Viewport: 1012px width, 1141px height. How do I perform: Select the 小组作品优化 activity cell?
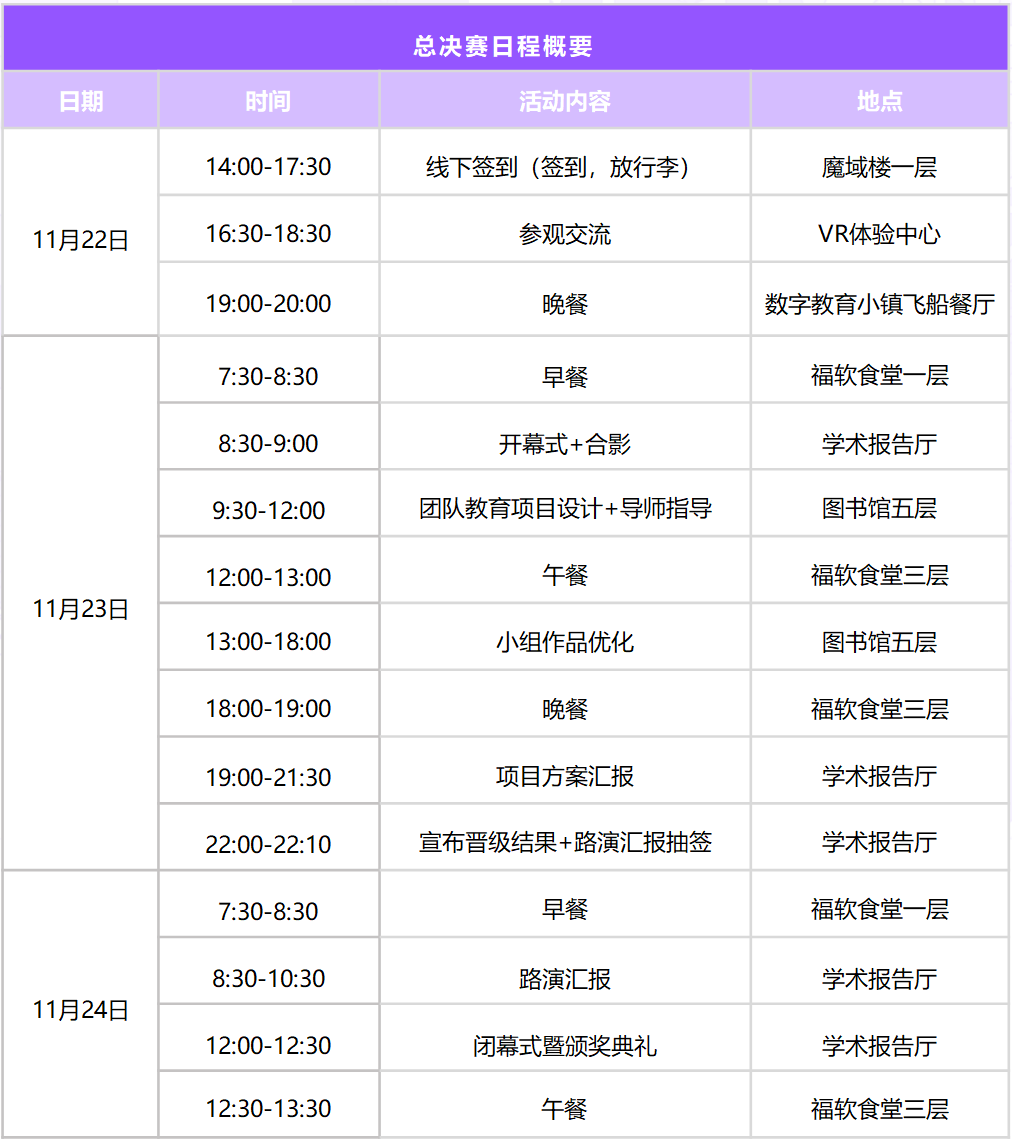[x=565, y=642]
